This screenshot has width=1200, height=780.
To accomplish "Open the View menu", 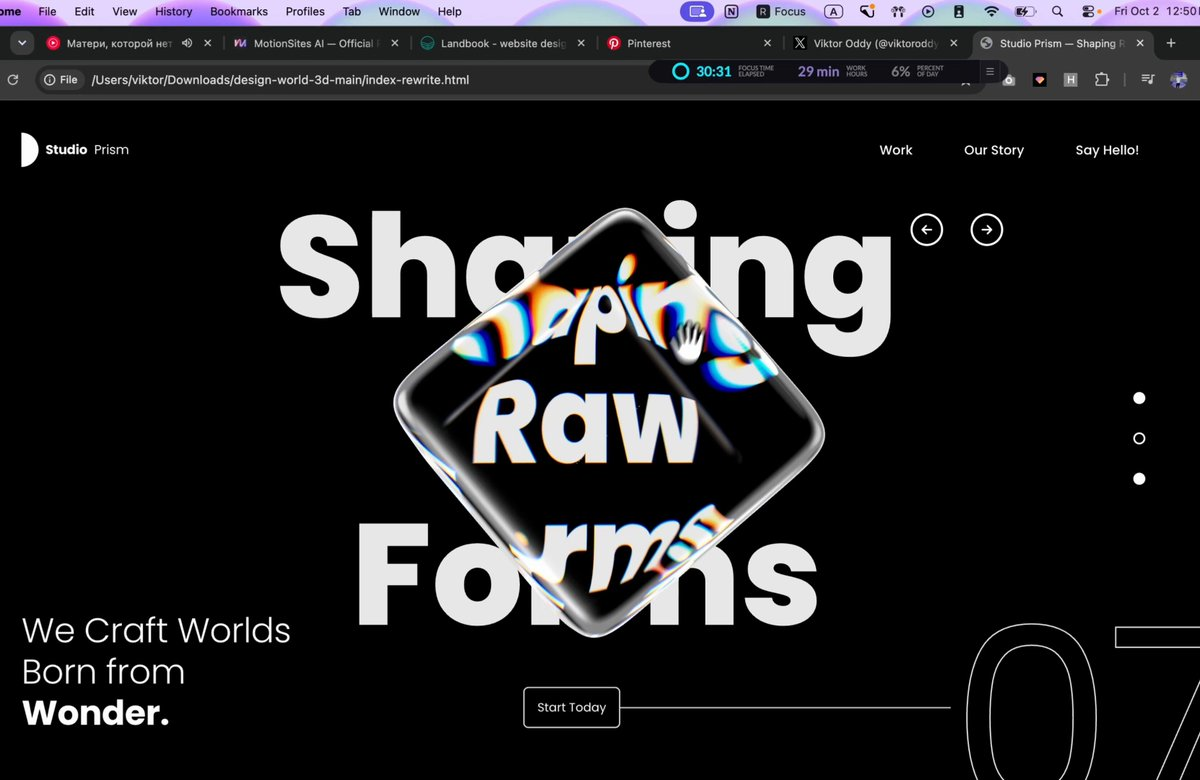I will pyautogui.click(x=125, y=11).
